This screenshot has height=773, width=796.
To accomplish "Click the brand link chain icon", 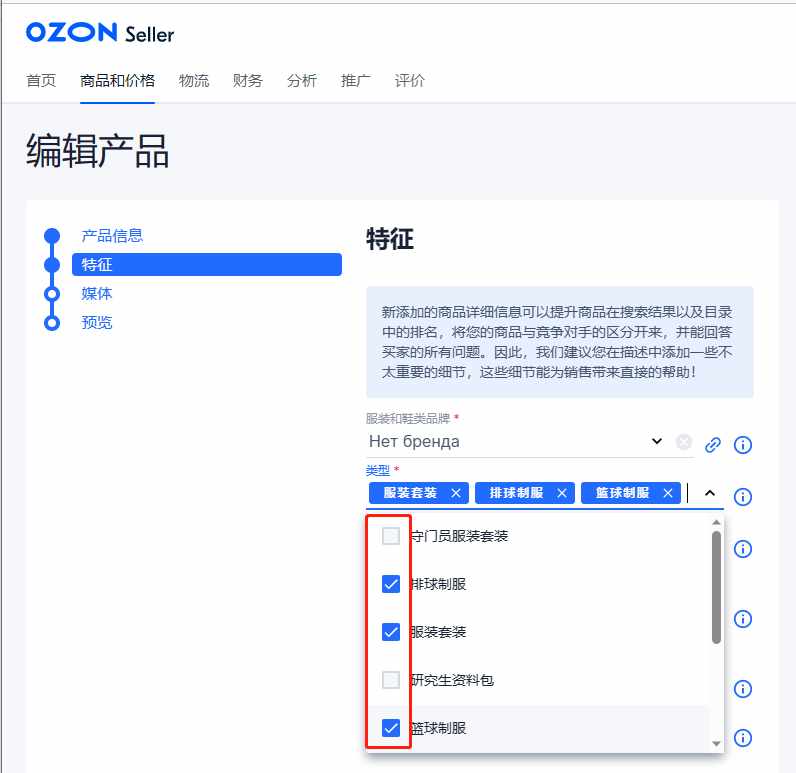I will click(x=713, y=445).
